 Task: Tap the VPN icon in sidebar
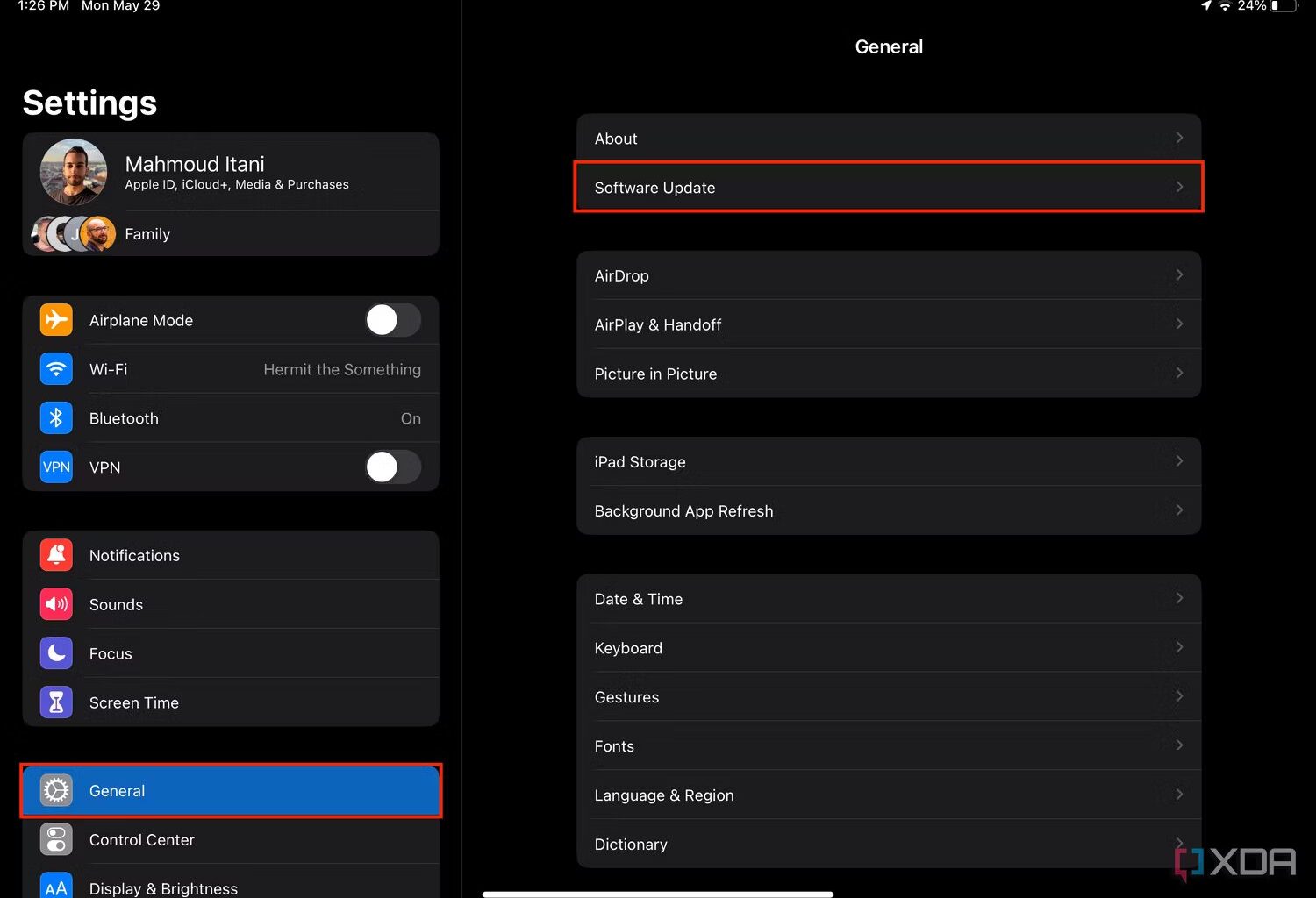(x=56, y=467)
